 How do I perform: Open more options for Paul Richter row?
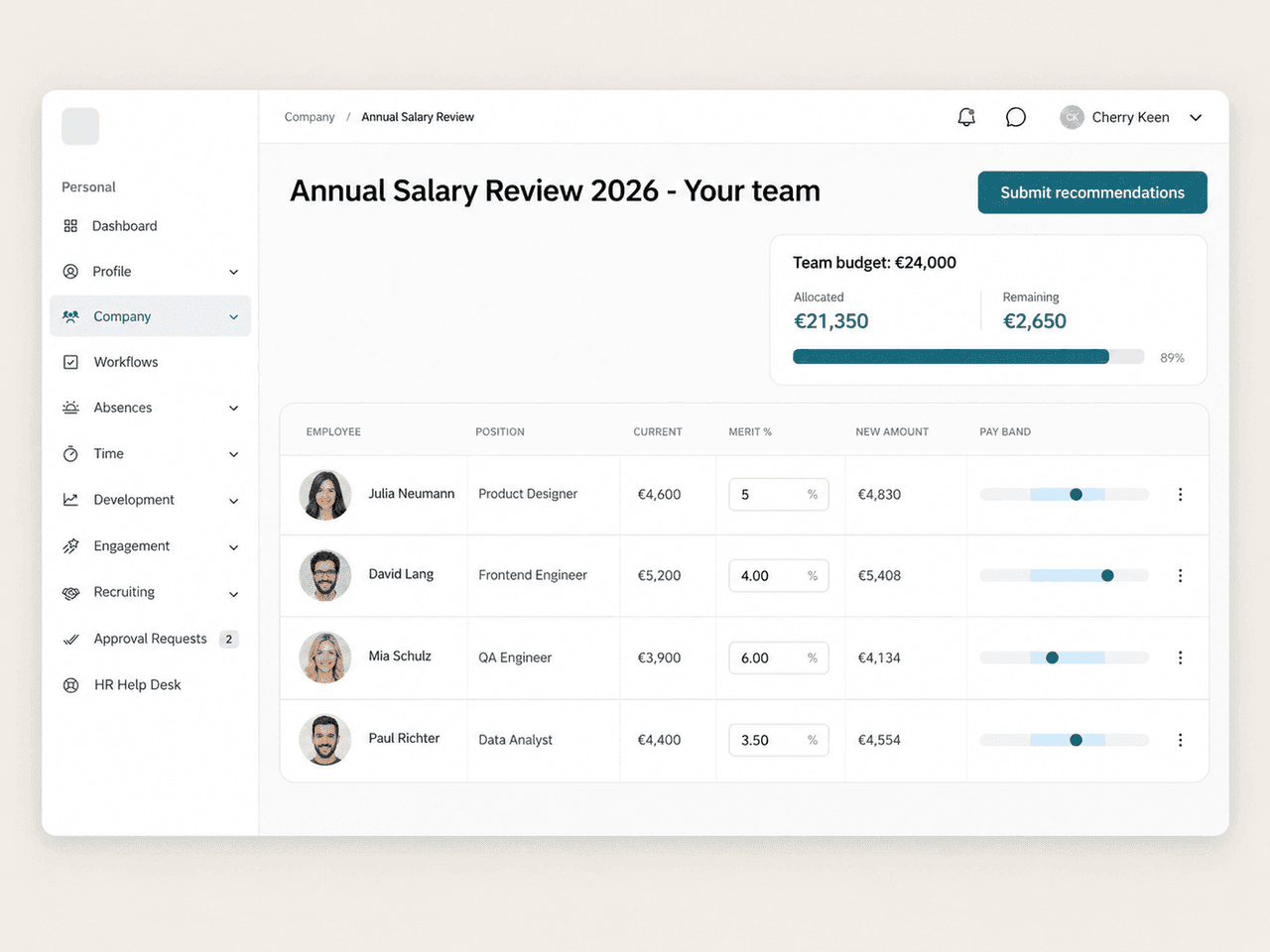pos(1180,740)
